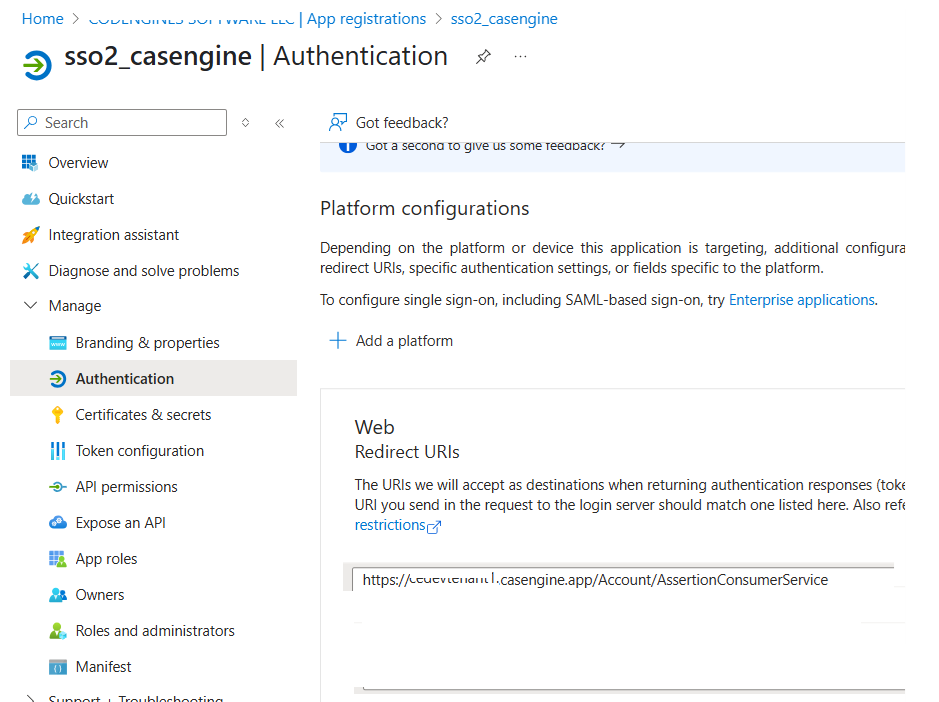Click the blue info icon in feedback banner
Image resolution: width=939 pixels, height=702 pixels.
(x=348, y=146)
